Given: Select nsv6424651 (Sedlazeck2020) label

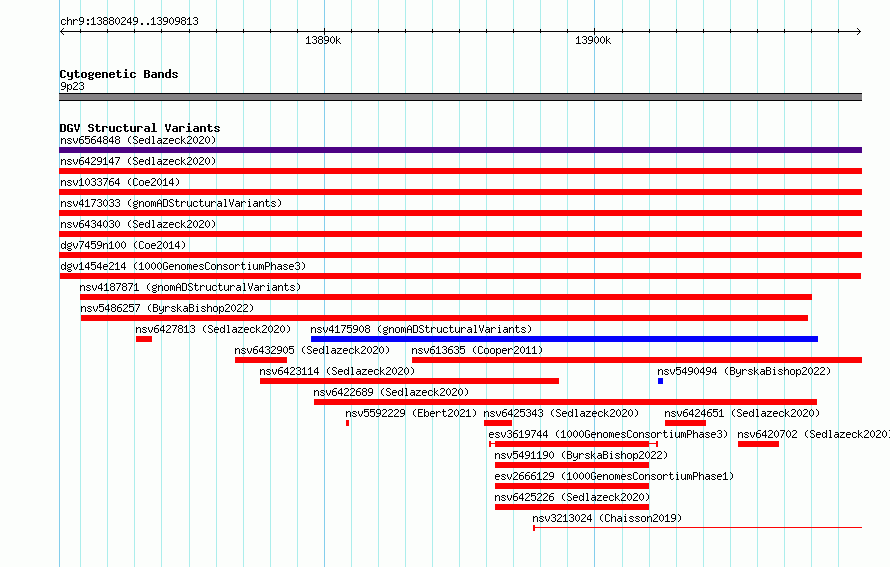Looking at the screenshot, I should pos(742,413).
